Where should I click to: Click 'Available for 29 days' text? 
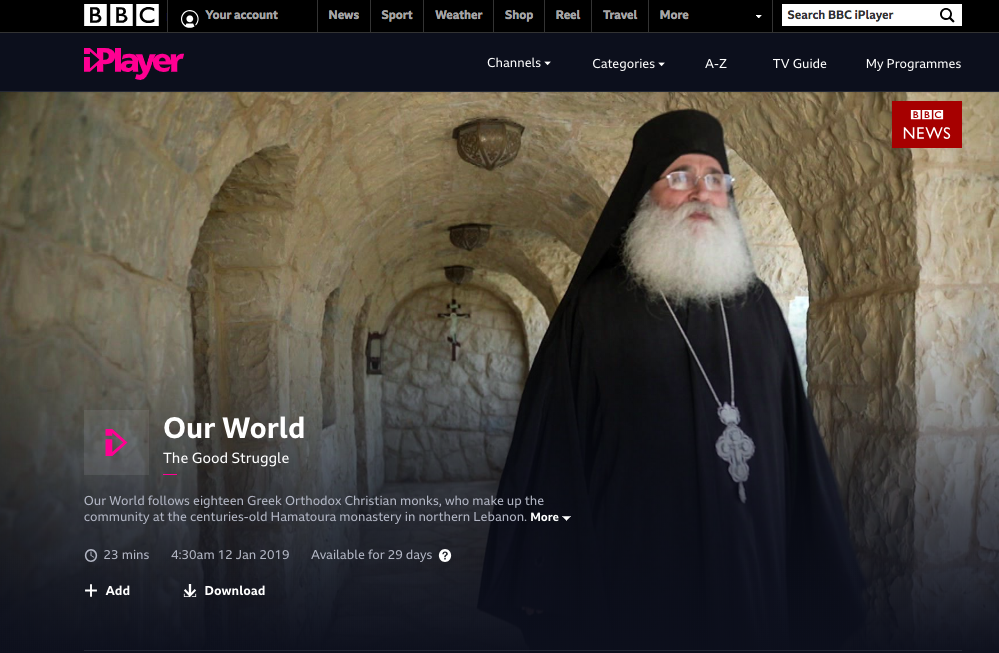point(371,555)
